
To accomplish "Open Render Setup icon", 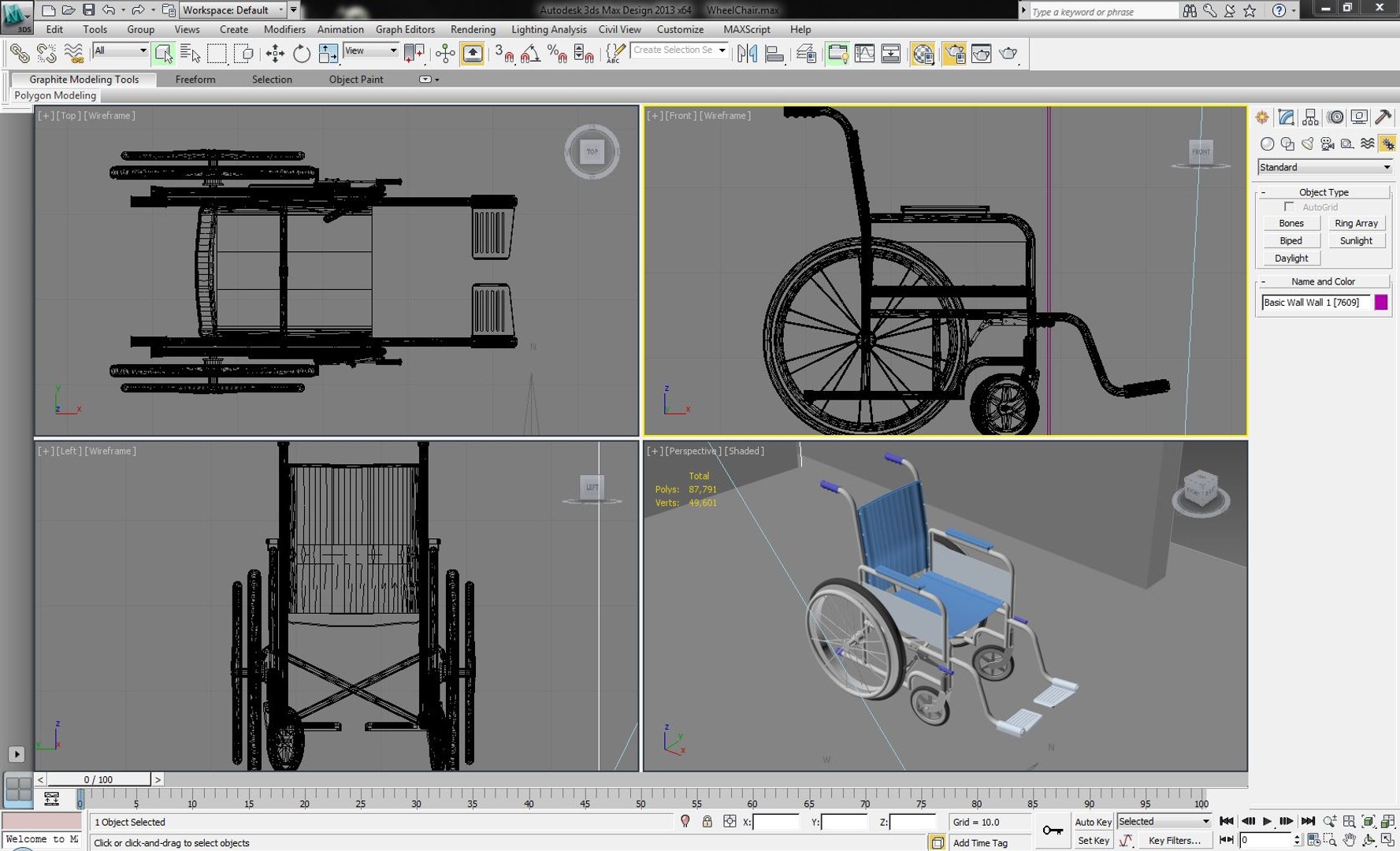I will tap(955, 54).
